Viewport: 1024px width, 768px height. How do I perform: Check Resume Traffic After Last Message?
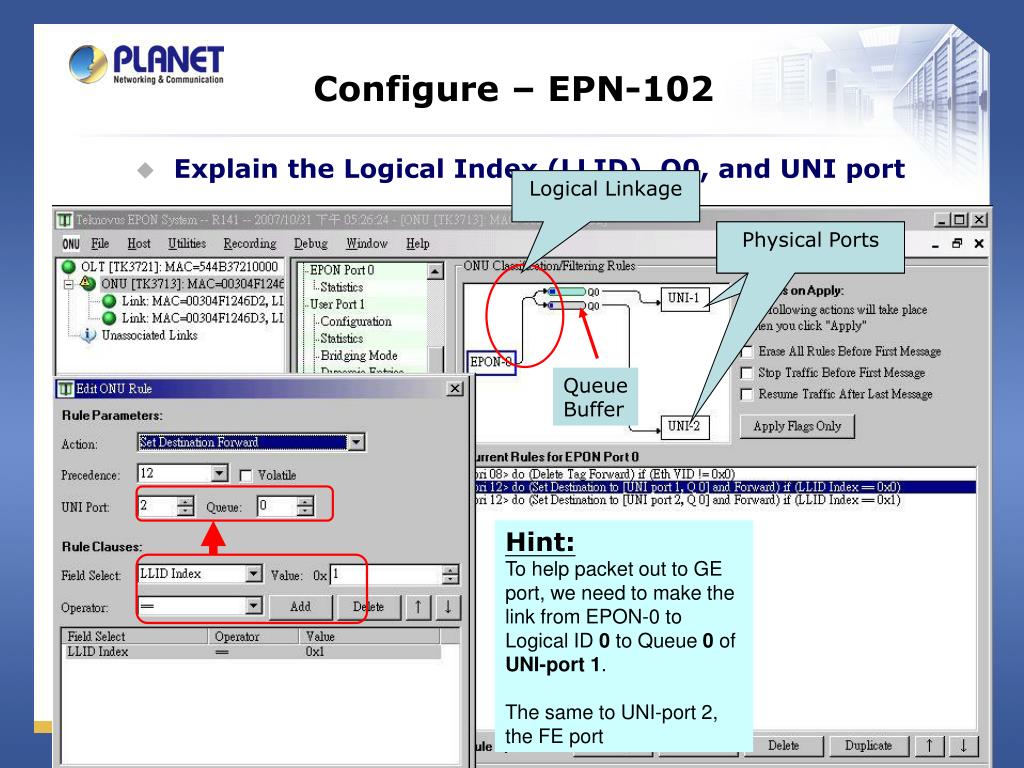point(746,394)
